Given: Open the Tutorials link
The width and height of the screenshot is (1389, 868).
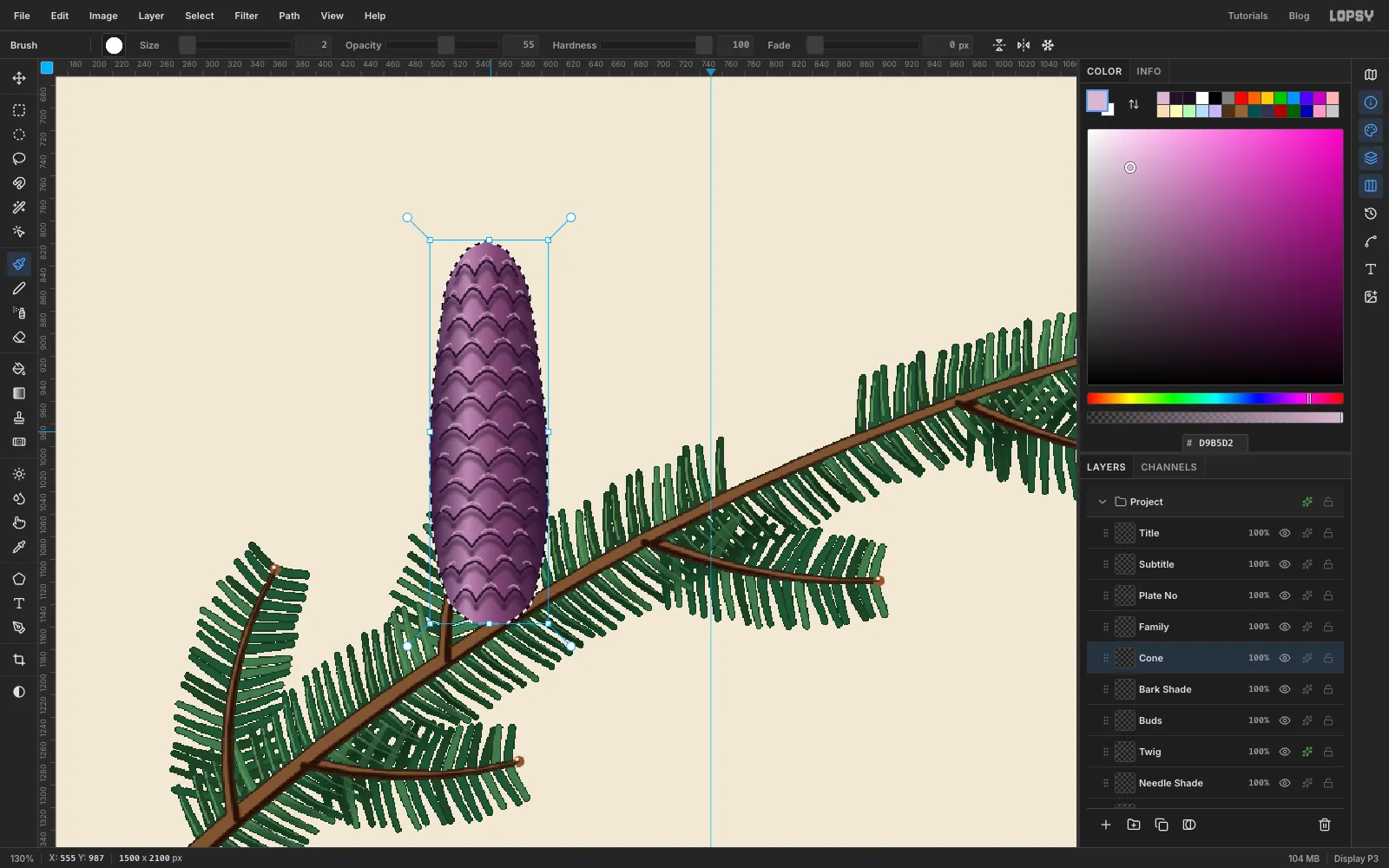Looking at the screenshot, I should (x=1247, y=16).
